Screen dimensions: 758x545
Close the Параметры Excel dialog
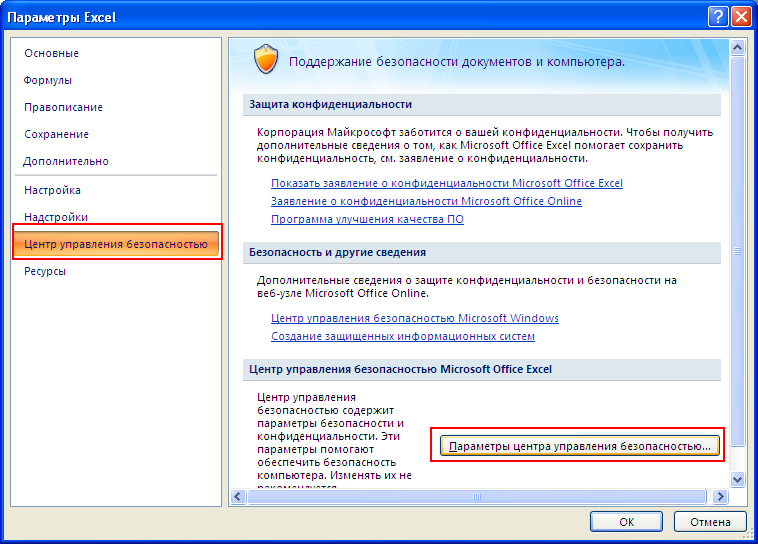741,17
